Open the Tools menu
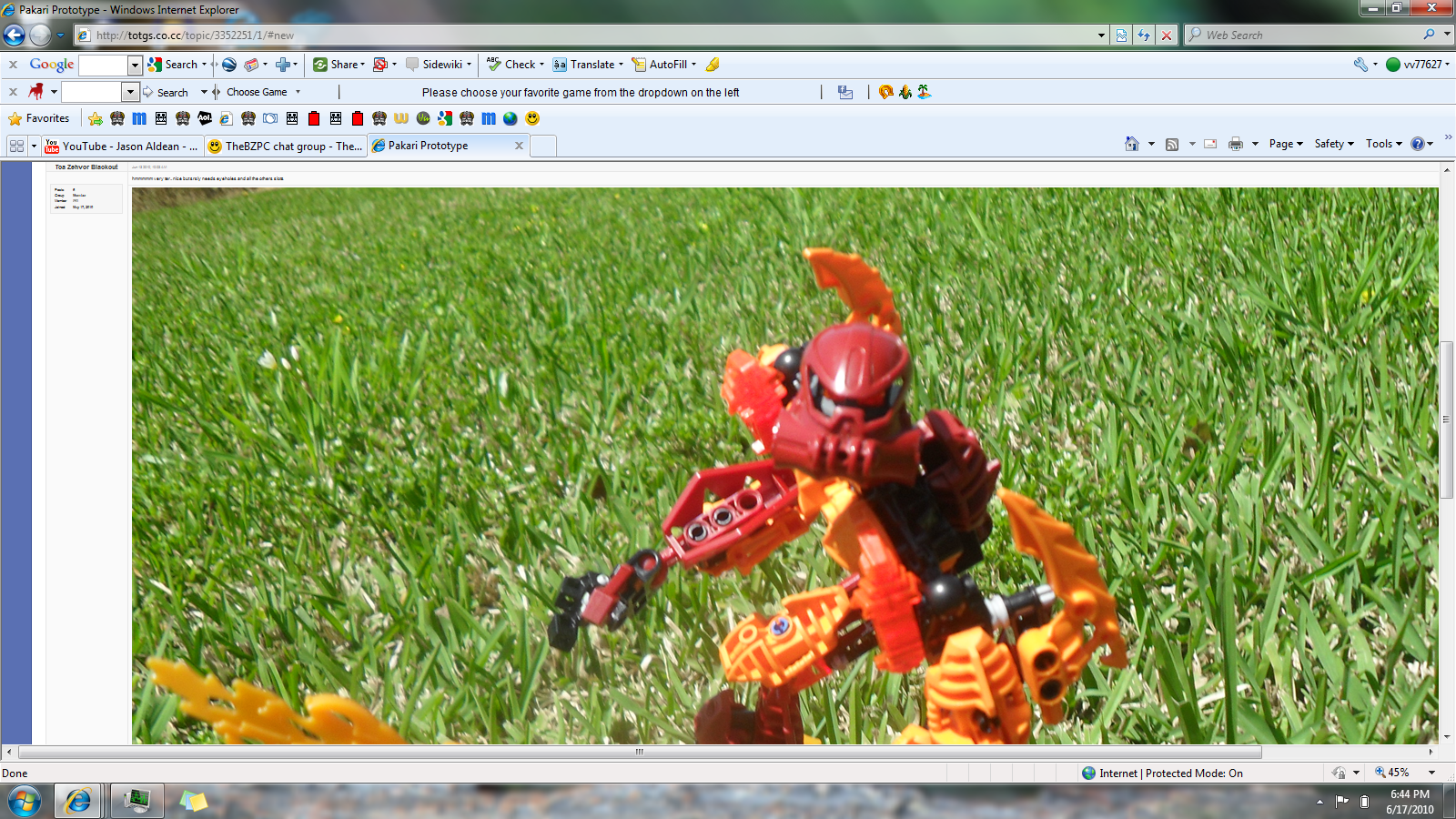Image resolution: width=1456 pixels, height=819 pixels. (x=1383, y=144)
